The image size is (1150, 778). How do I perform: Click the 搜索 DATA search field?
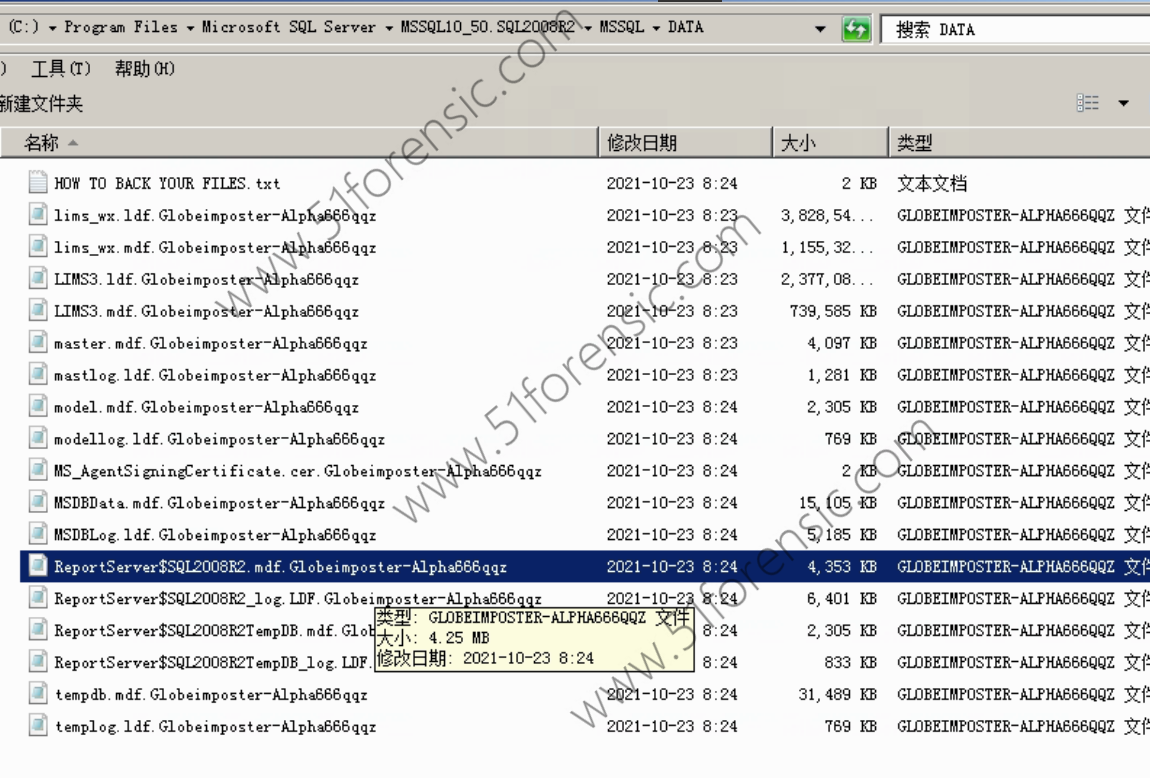click(x=1010, y=29)
